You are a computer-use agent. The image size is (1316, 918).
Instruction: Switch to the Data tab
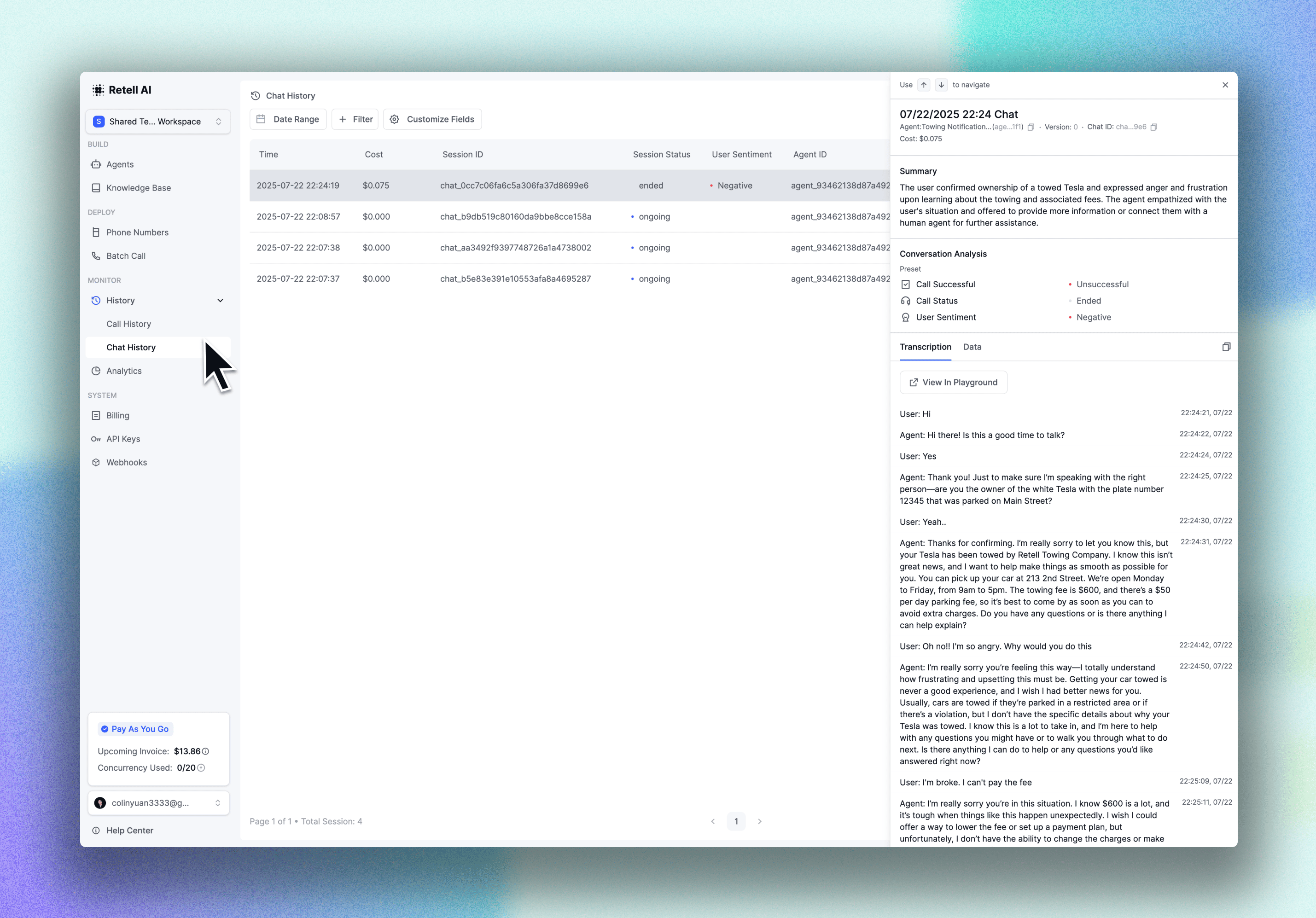(x=972, y=347)
